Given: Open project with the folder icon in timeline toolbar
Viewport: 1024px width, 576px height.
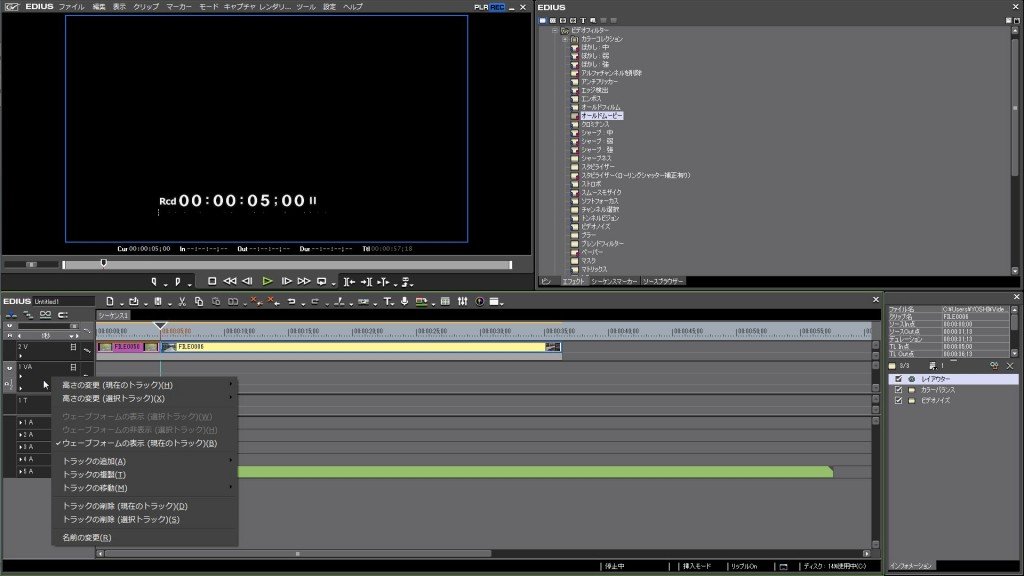Looking at the screenshot, I should coord(133,301).
